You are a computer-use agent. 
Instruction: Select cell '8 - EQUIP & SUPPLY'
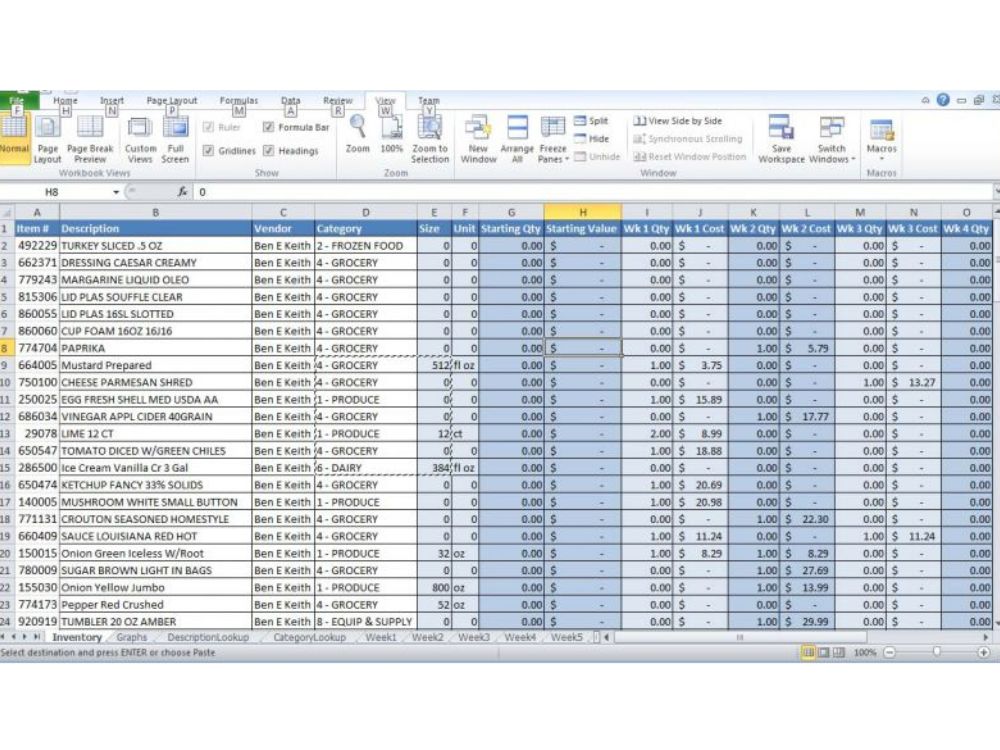366,621
